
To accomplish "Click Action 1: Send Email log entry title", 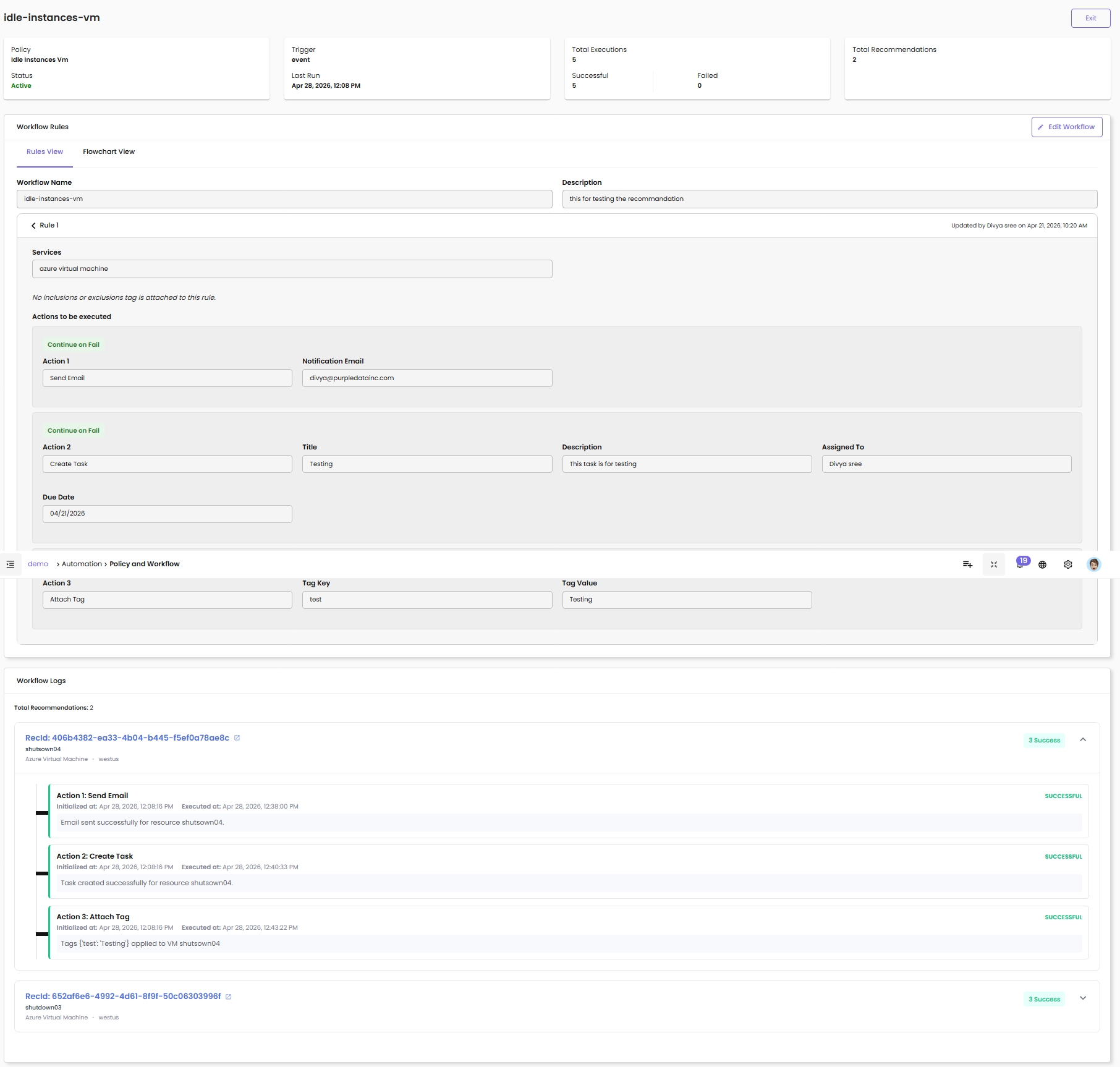I will tap(93, 796).
